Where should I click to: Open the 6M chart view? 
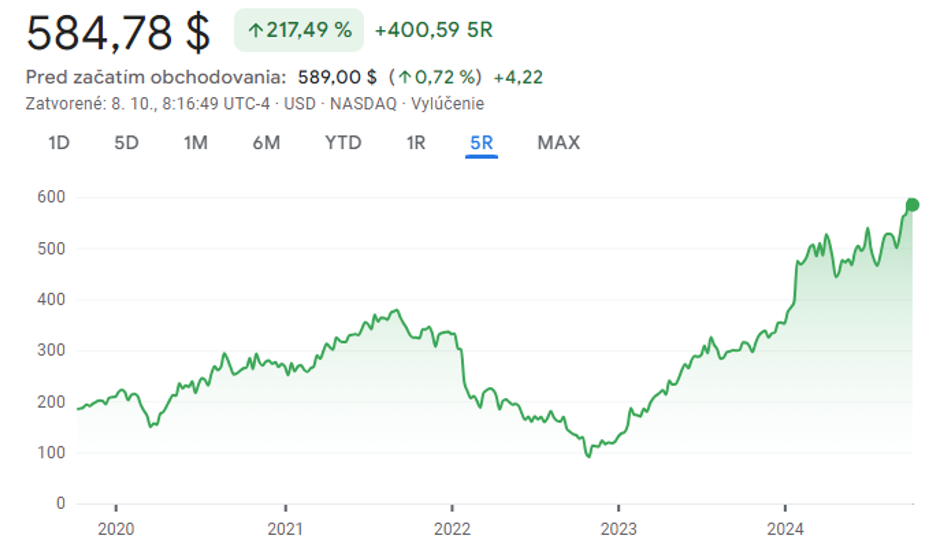pyautogui.click(x=266, y=143)
